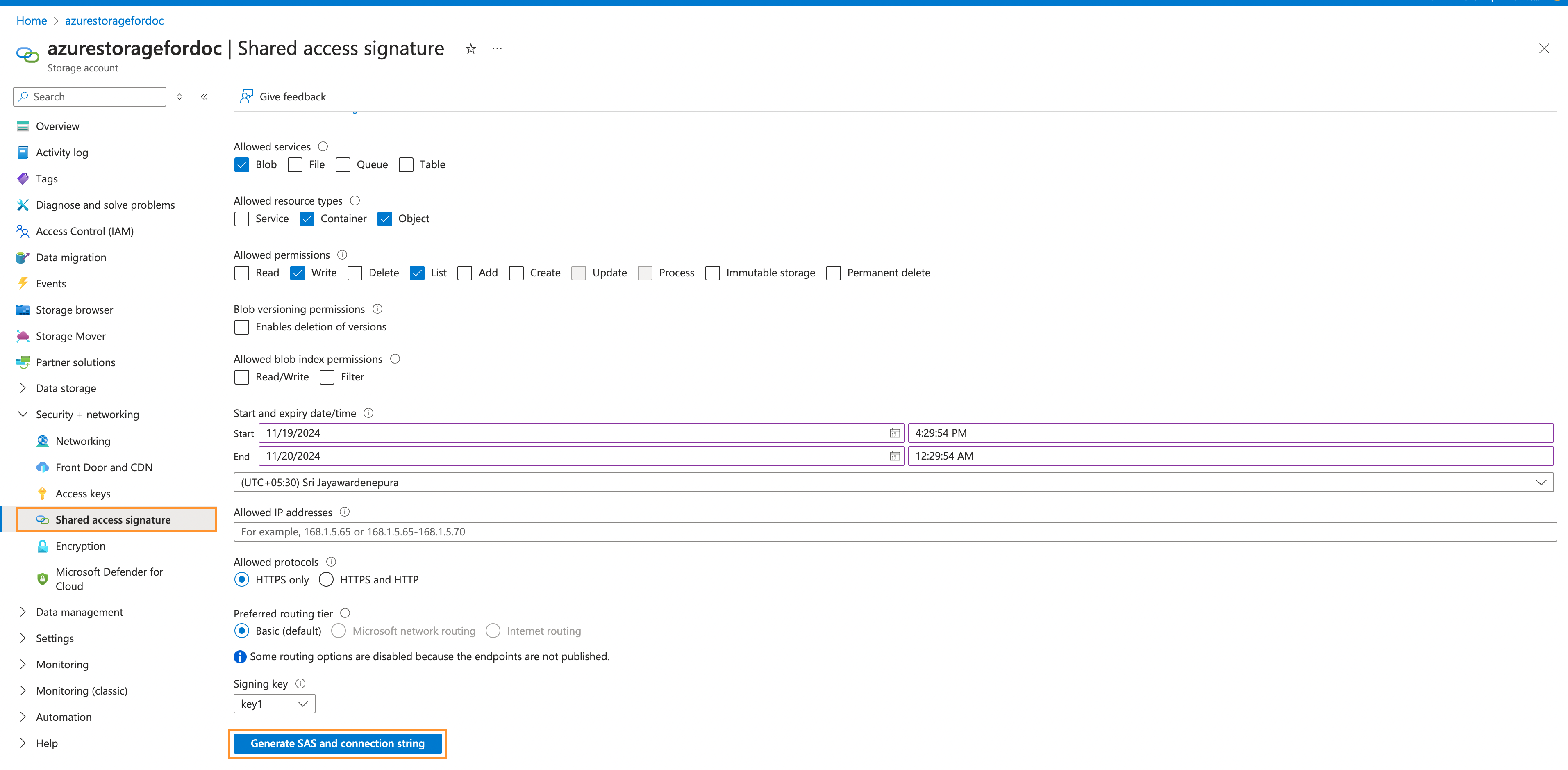Screen dimensions: 1568x770
Task: Check the Enables deletion of versions box
Action: 242,327
